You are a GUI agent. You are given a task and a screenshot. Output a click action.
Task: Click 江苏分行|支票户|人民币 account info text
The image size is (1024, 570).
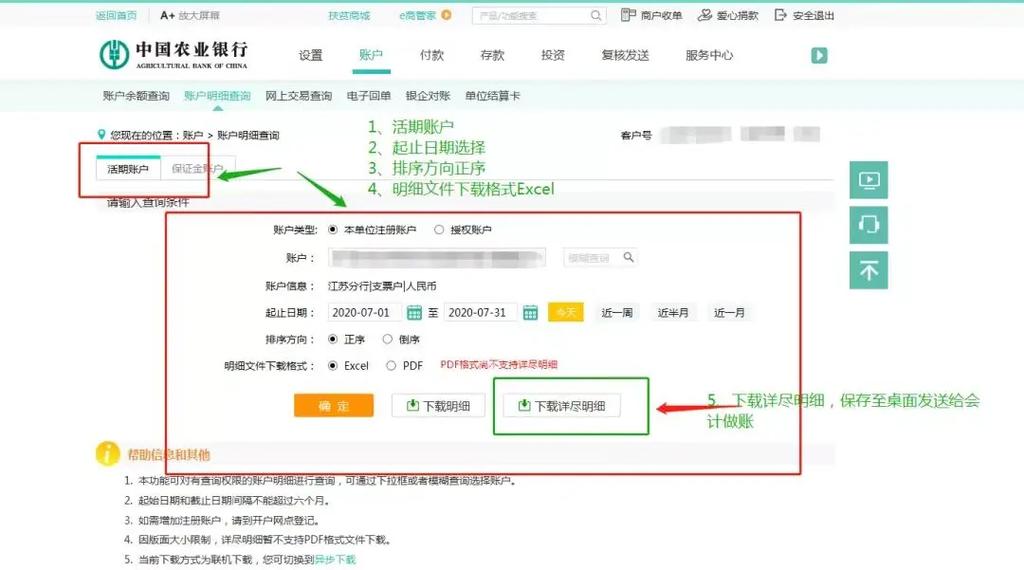382,286
